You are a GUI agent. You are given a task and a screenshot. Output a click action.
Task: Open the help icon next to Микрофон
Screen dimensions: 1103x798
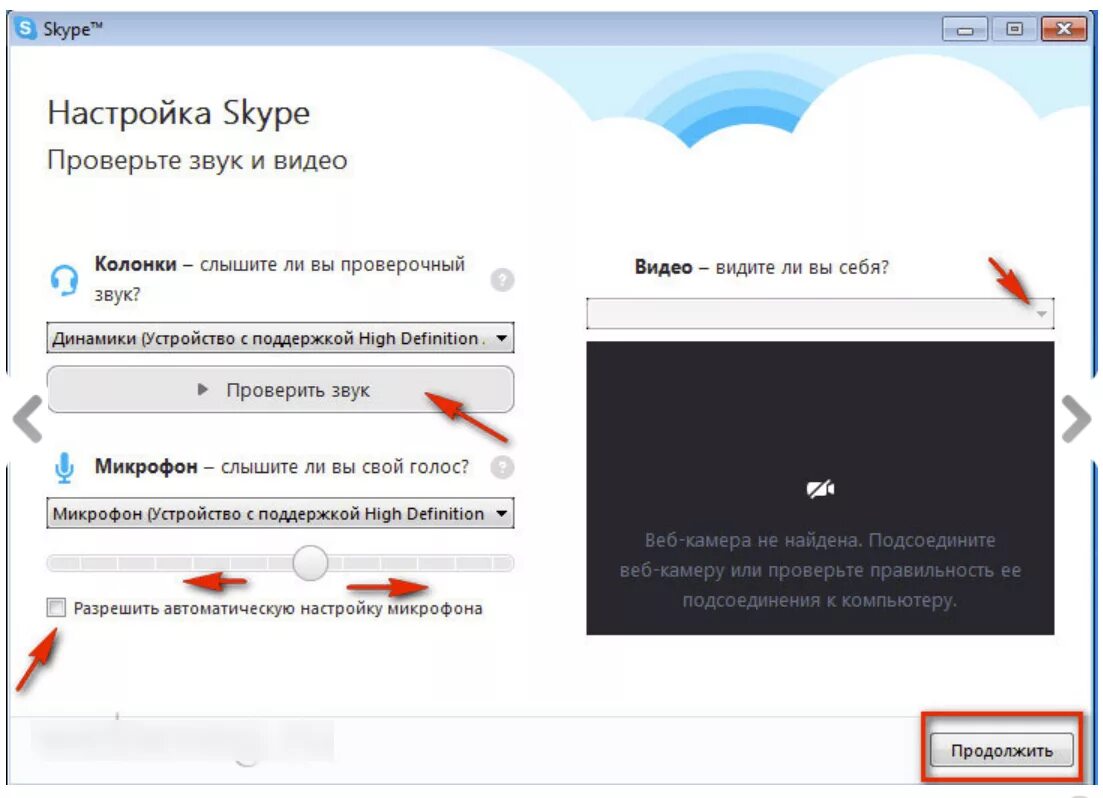pos(502,467)
